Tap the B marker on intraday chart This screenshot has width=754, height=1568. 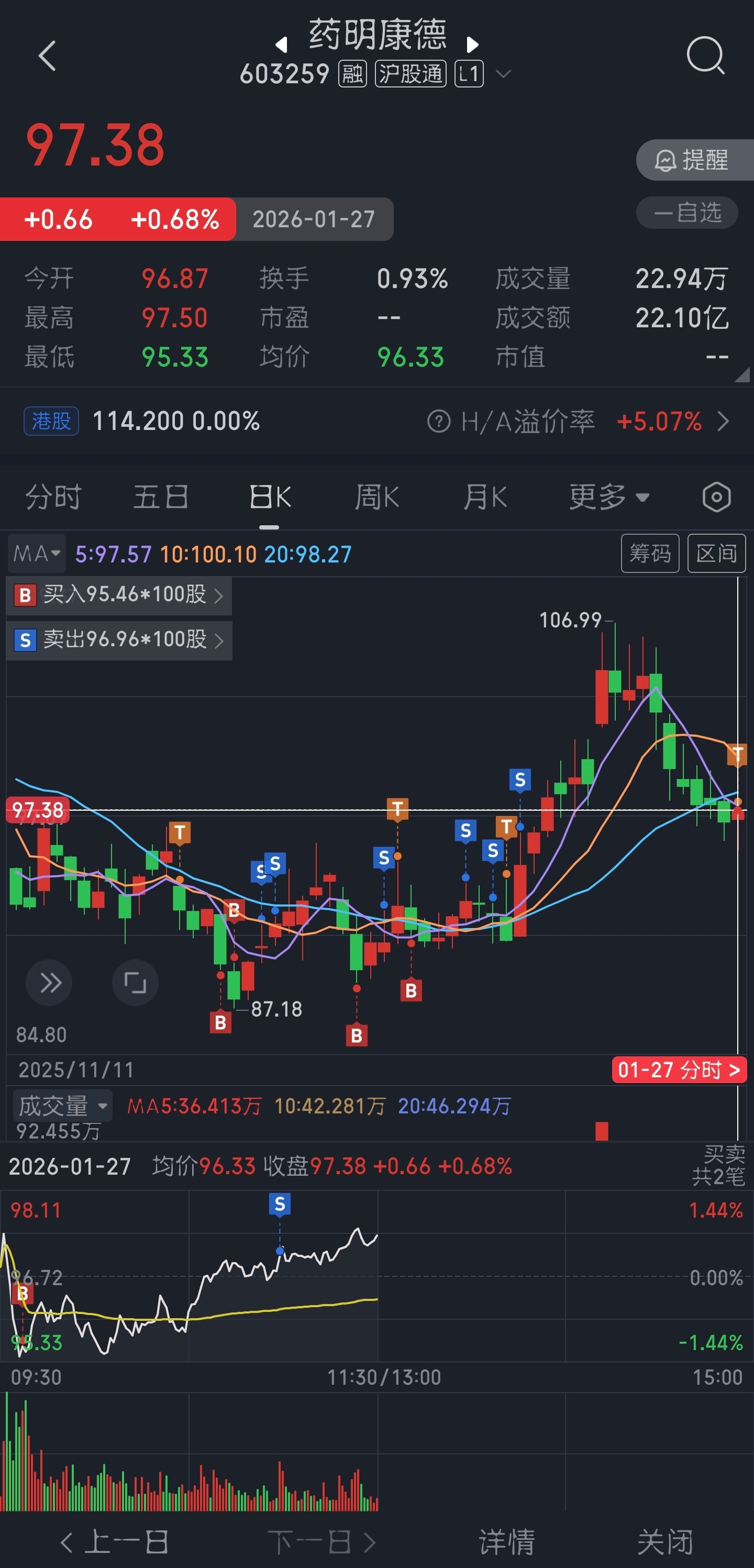click(23, 1293)
